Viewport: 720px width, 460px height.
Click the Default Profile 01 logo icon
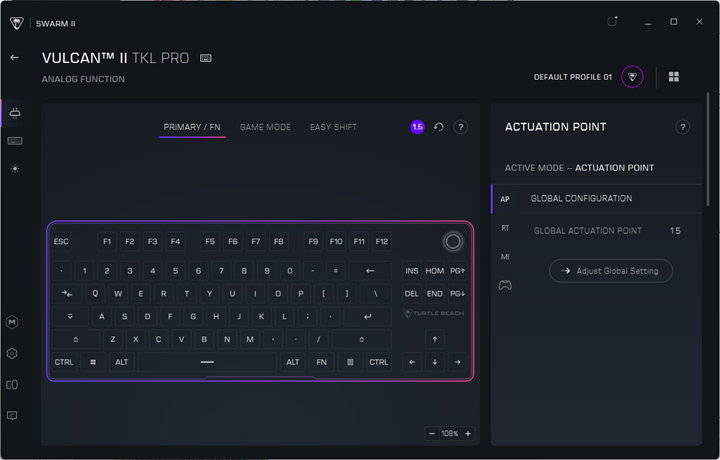(x=632, y=77)
